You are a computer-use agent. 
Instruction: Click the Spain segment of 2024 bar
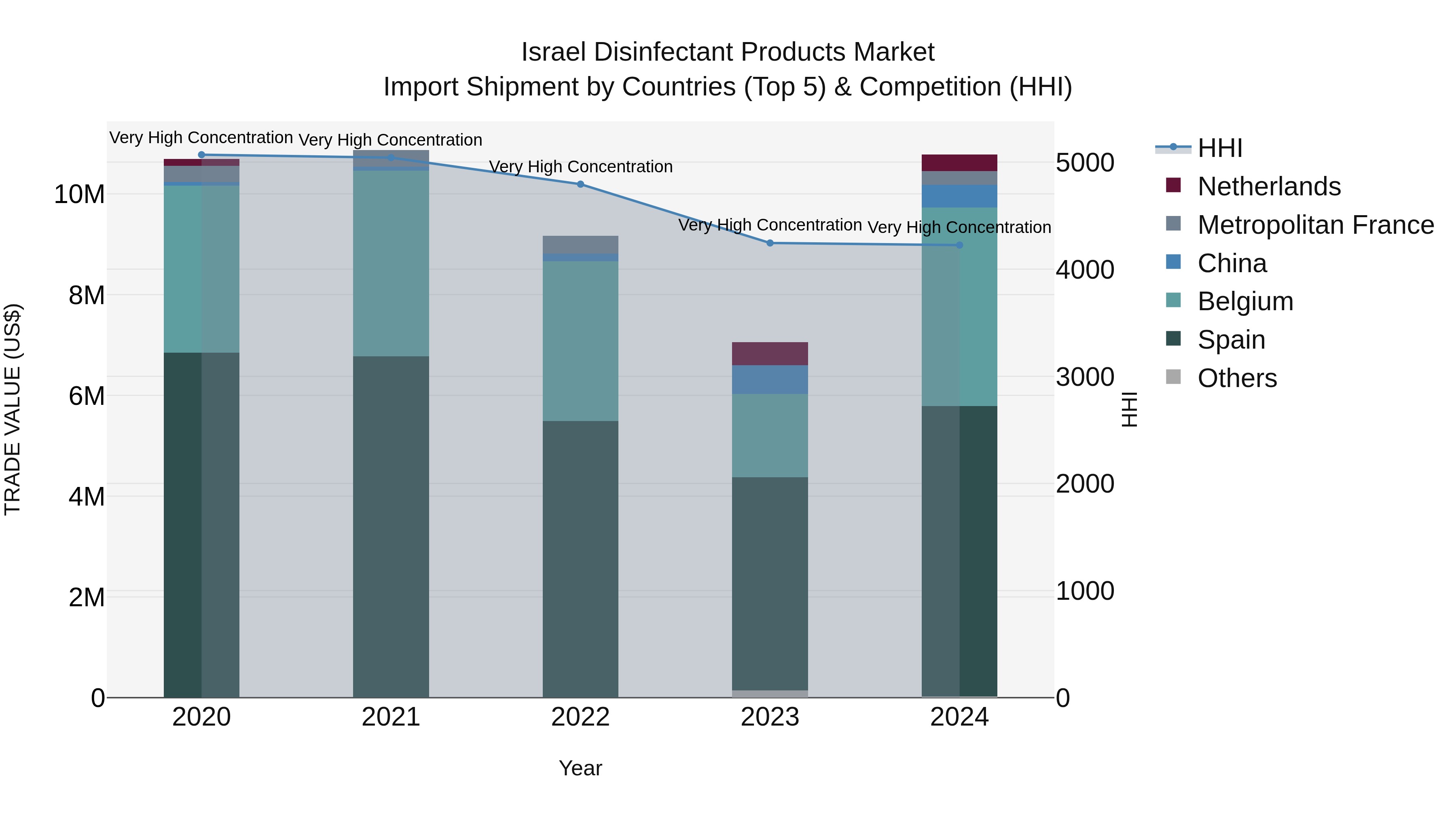click(959, 552)
